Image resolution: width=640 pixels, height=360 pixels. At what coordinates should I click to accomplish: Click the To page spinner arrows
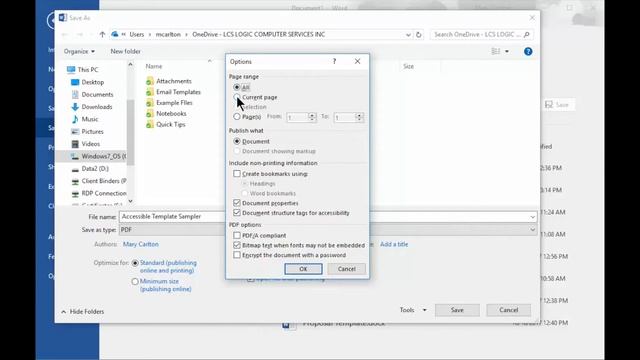360,118
